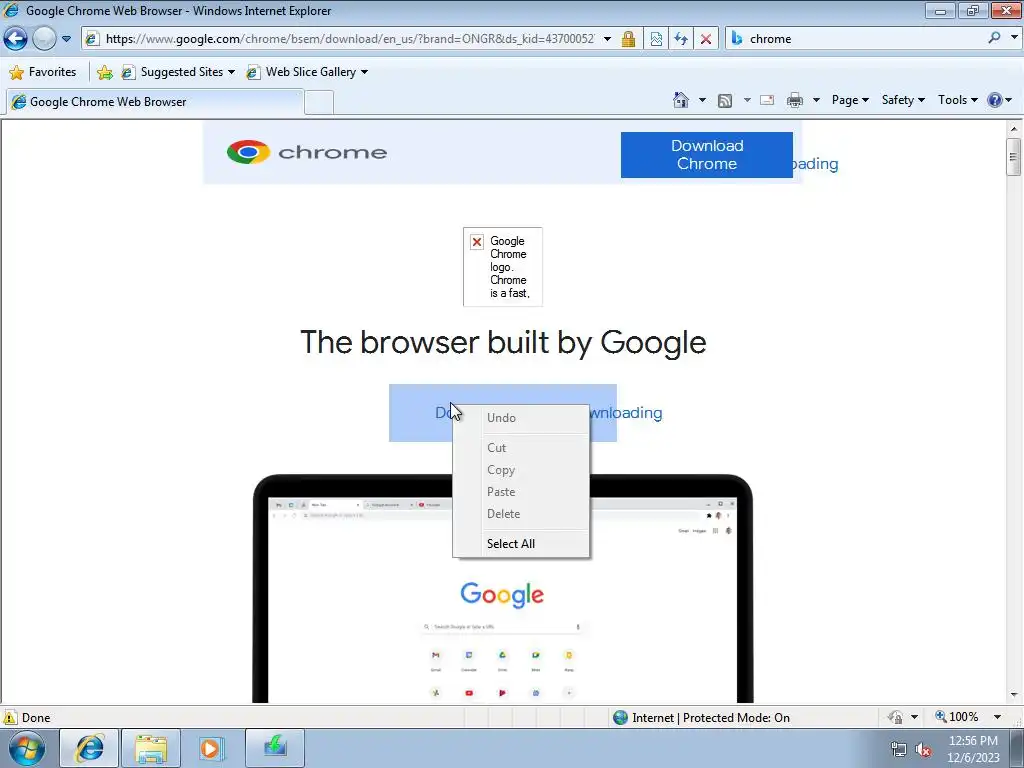Screen dimensions: 1024x768
Task: Click the Chrome logo in page header
Action: click(307, 152)
